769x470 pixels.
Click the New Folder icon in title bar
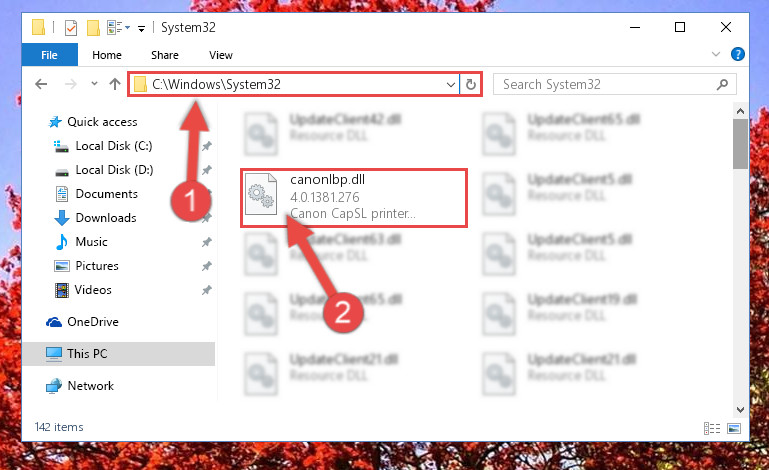click(x=93, y=27)
